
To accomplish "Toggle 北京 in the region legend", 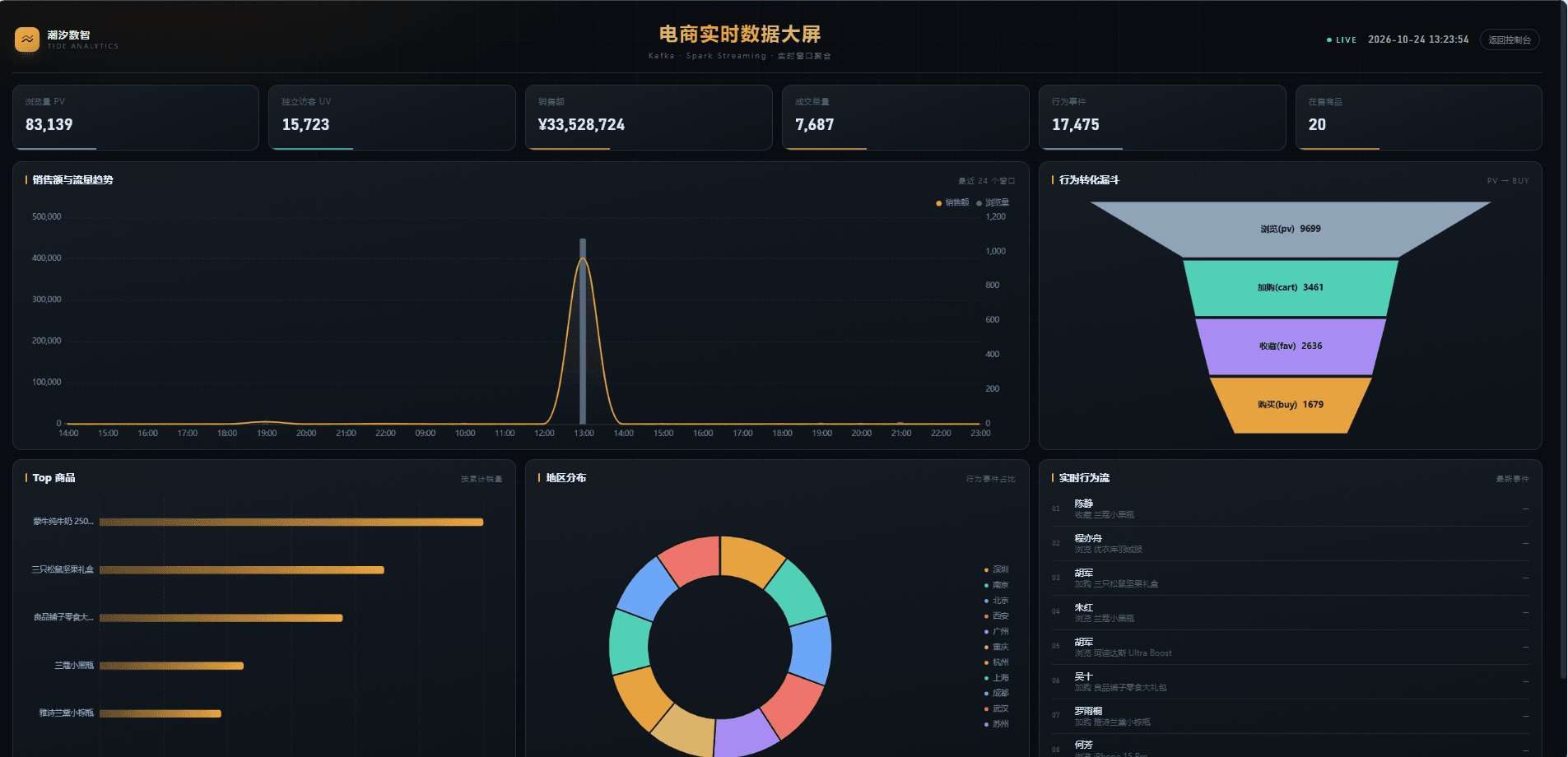I will (x=996, y=601).
